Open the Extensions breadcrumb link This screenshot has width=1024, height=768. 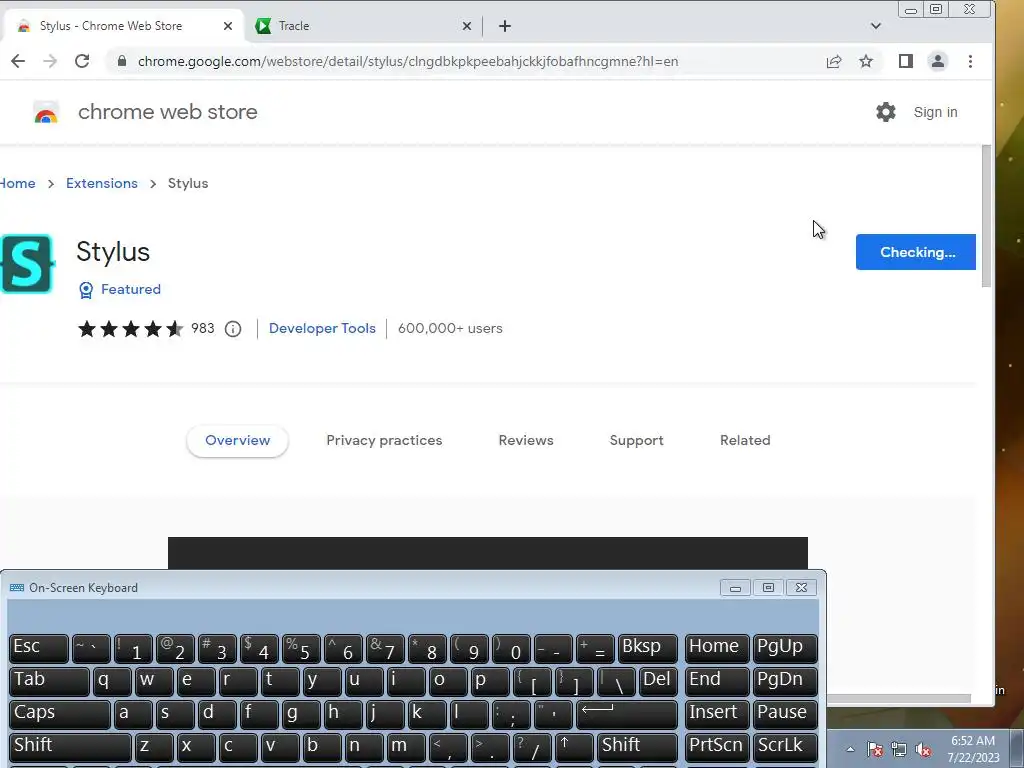(102, 184)
